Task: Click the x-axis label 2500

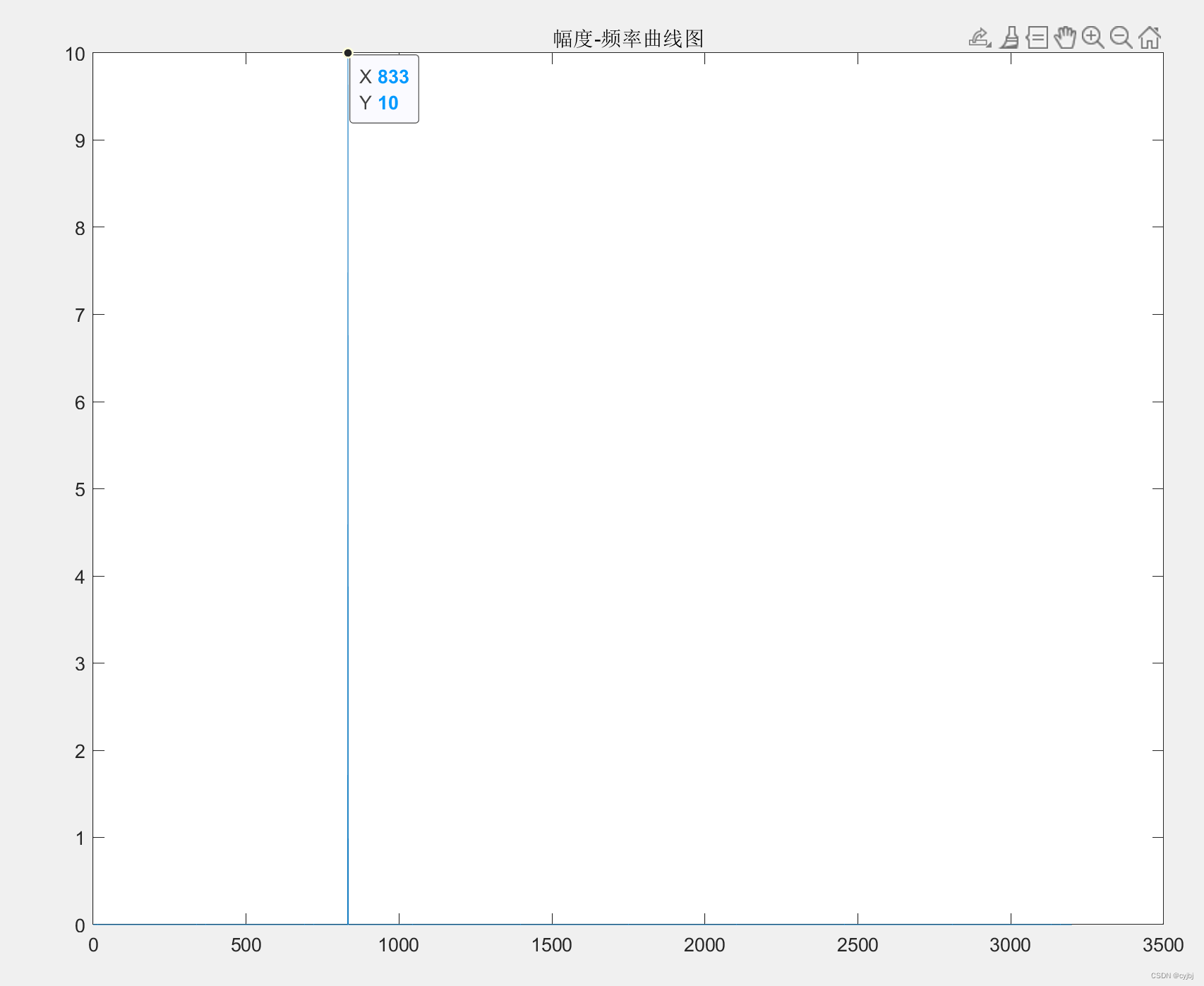Action: [x=857, y=945]
